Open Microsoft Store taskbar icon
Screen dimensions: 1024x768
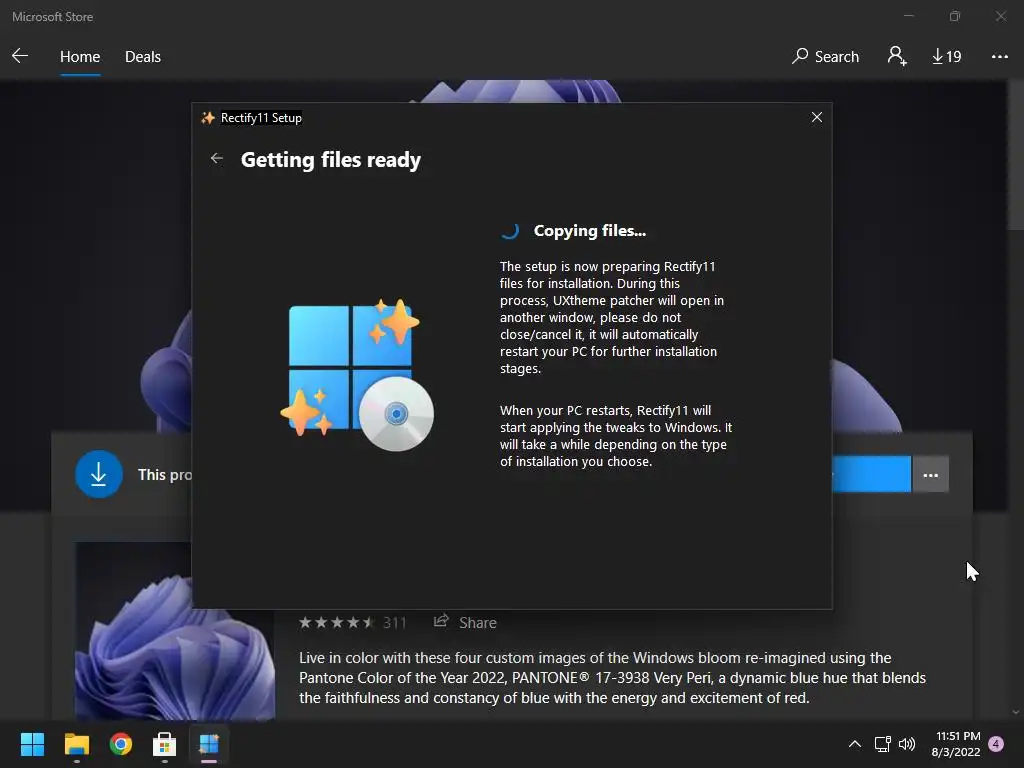point(165,744)
